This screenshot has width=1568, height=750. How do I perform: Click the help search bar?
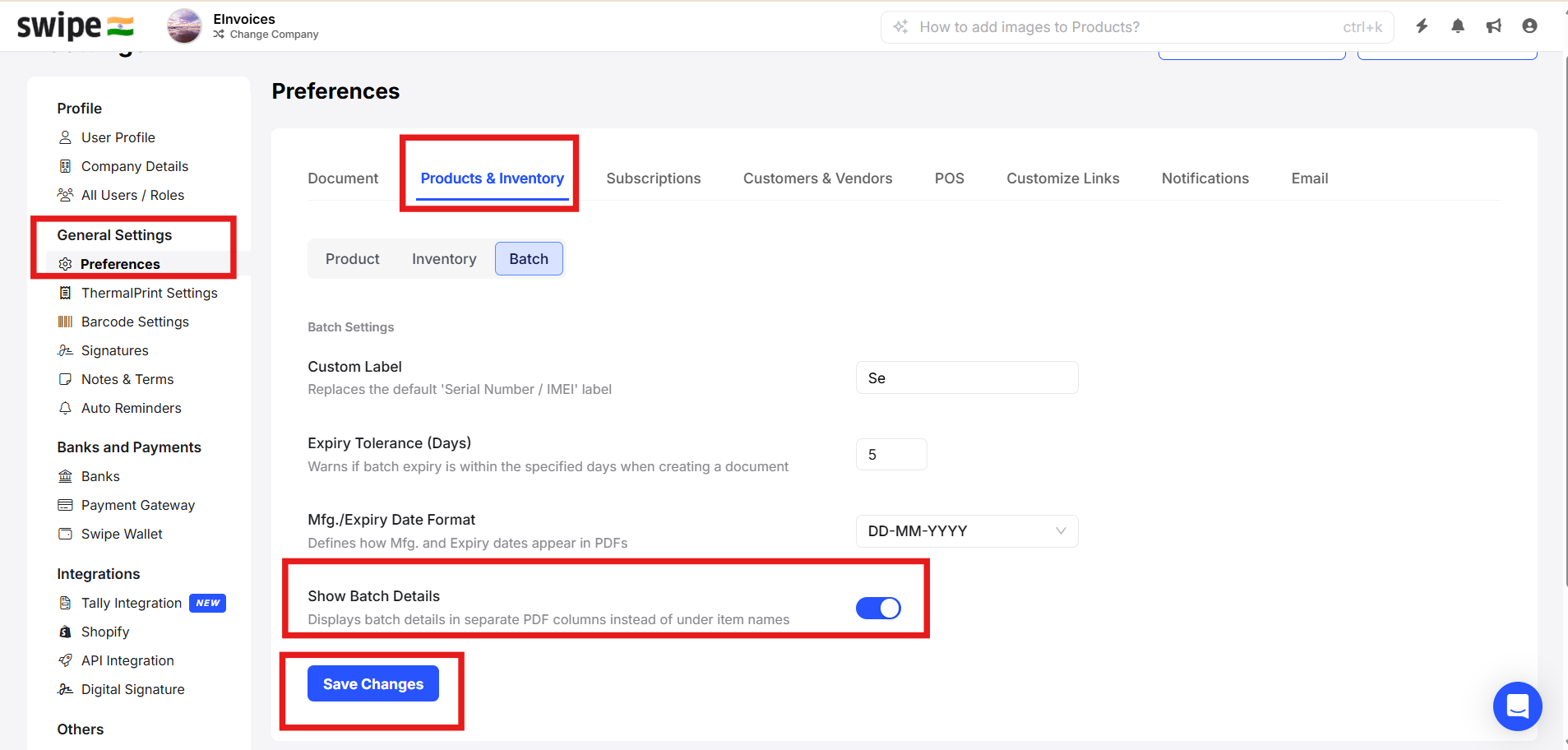point(1137,27)
